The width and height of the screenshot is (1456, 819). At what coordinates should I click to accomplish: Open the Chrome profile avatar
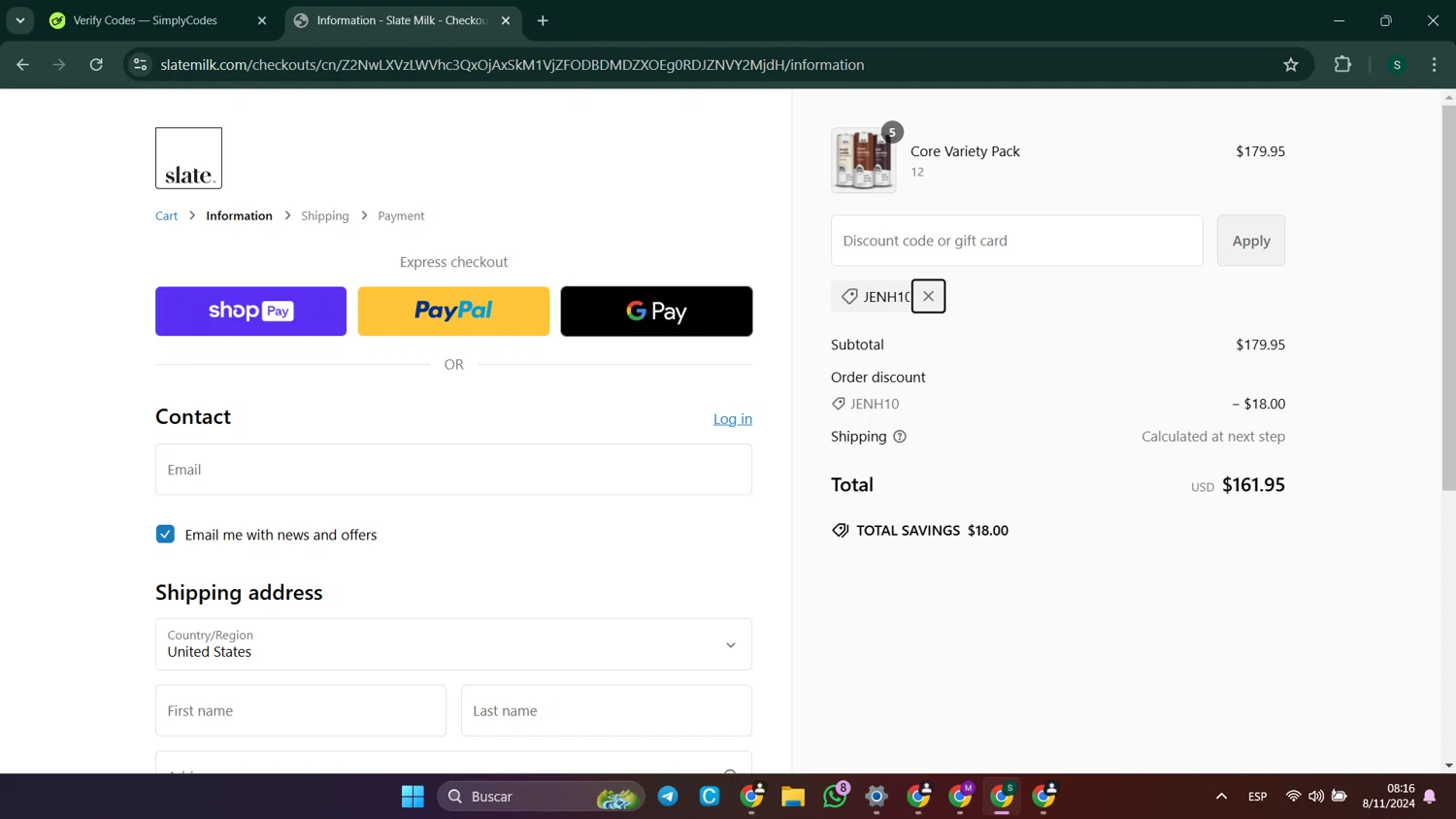click(x=1398, y=65)
